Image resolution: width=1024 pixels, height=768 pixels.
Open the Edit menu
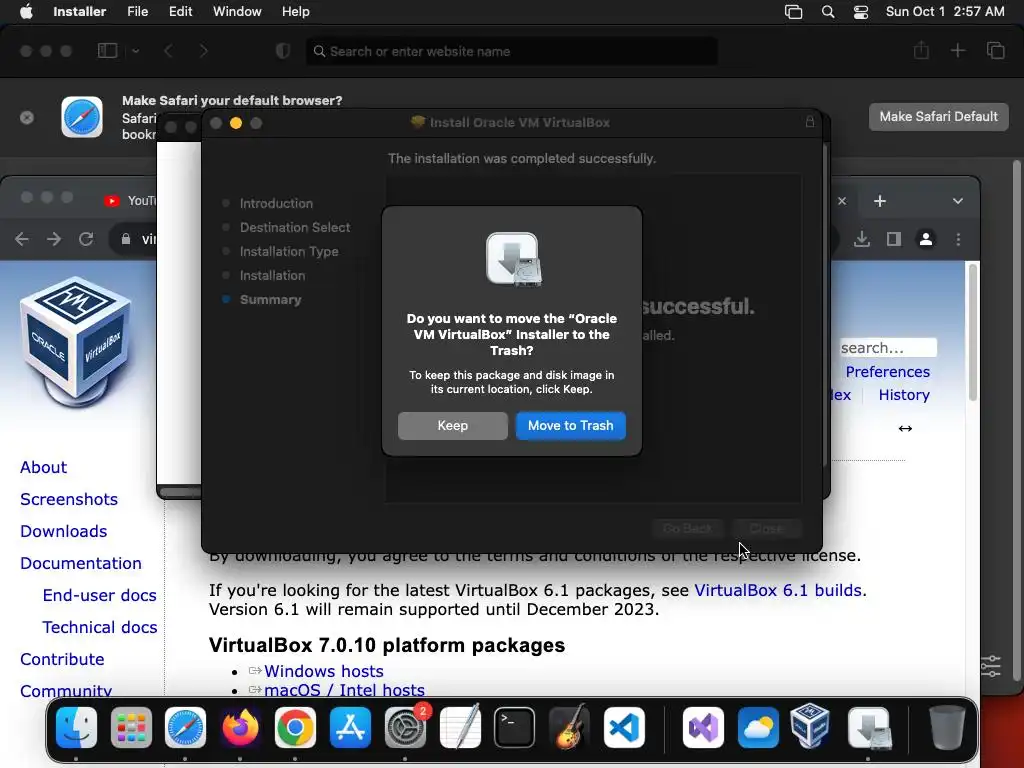180,12
